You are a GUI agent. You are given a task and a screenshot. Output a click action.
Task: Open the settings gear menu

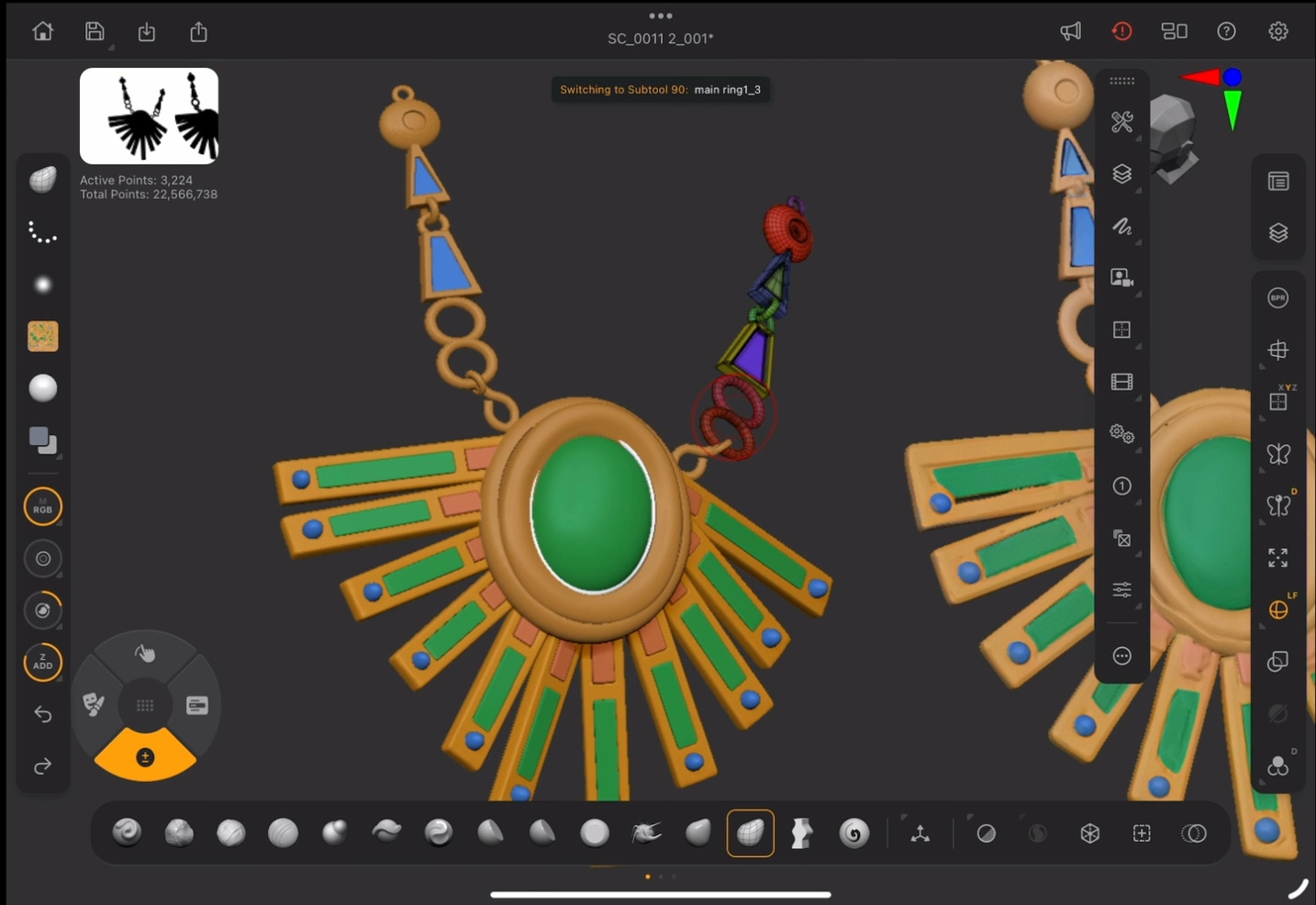pyautogui.click(x=1277, y=31)
